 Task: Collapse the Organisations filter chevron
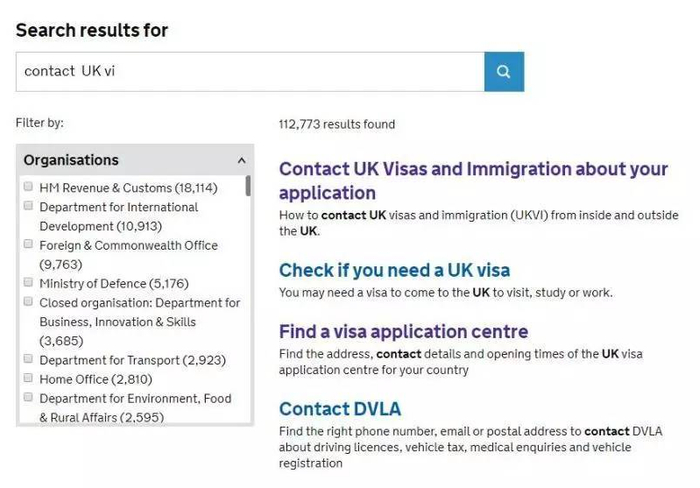coord(241,160)
